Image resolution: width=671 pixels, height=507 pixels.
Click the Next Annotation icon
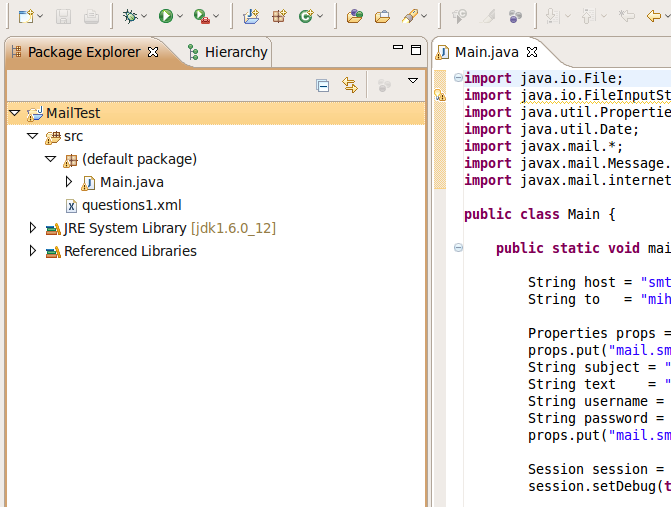(553, 16)
